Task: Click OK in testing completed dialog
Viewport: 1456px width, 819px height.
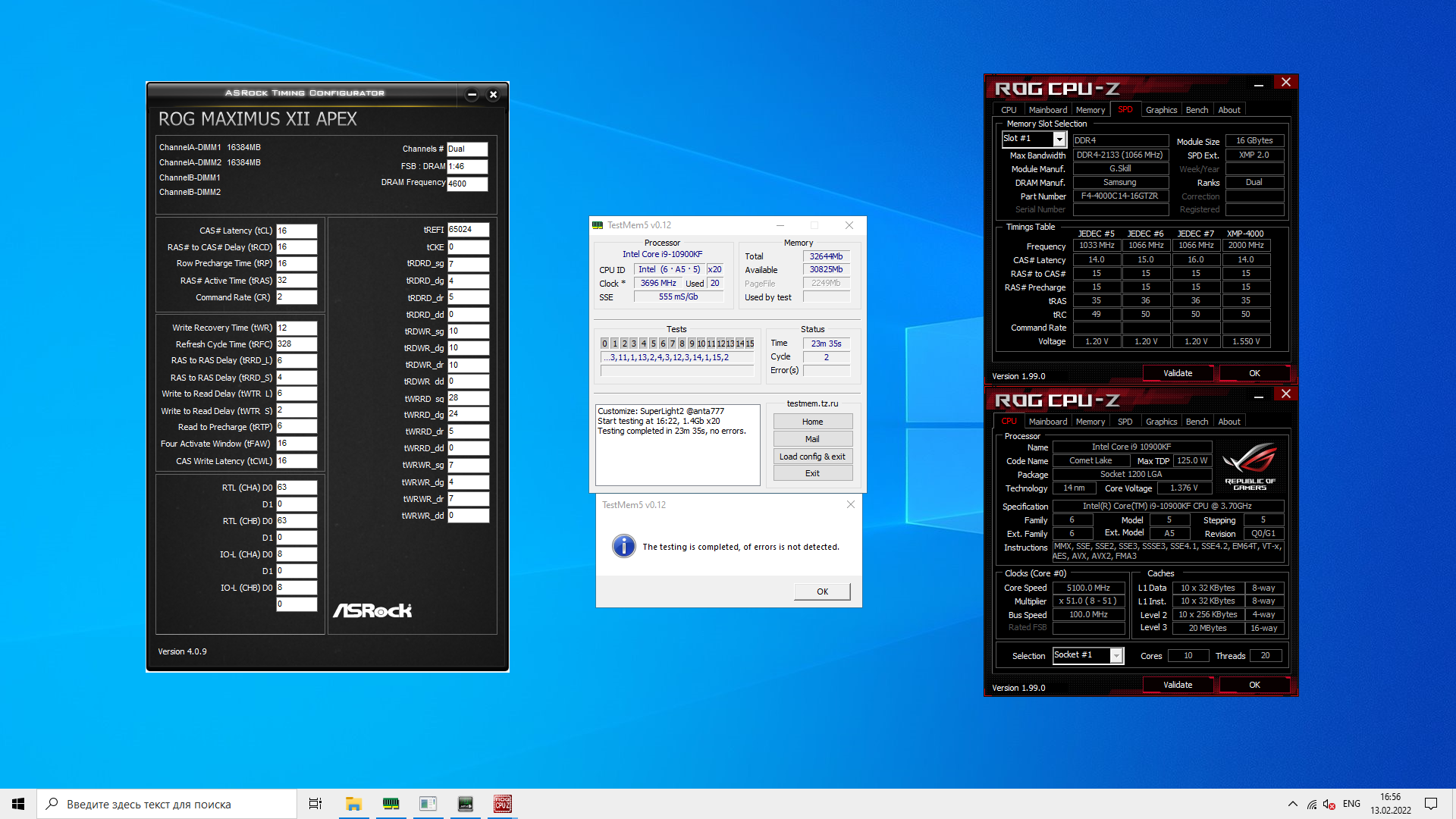Action: click(822, 591)
